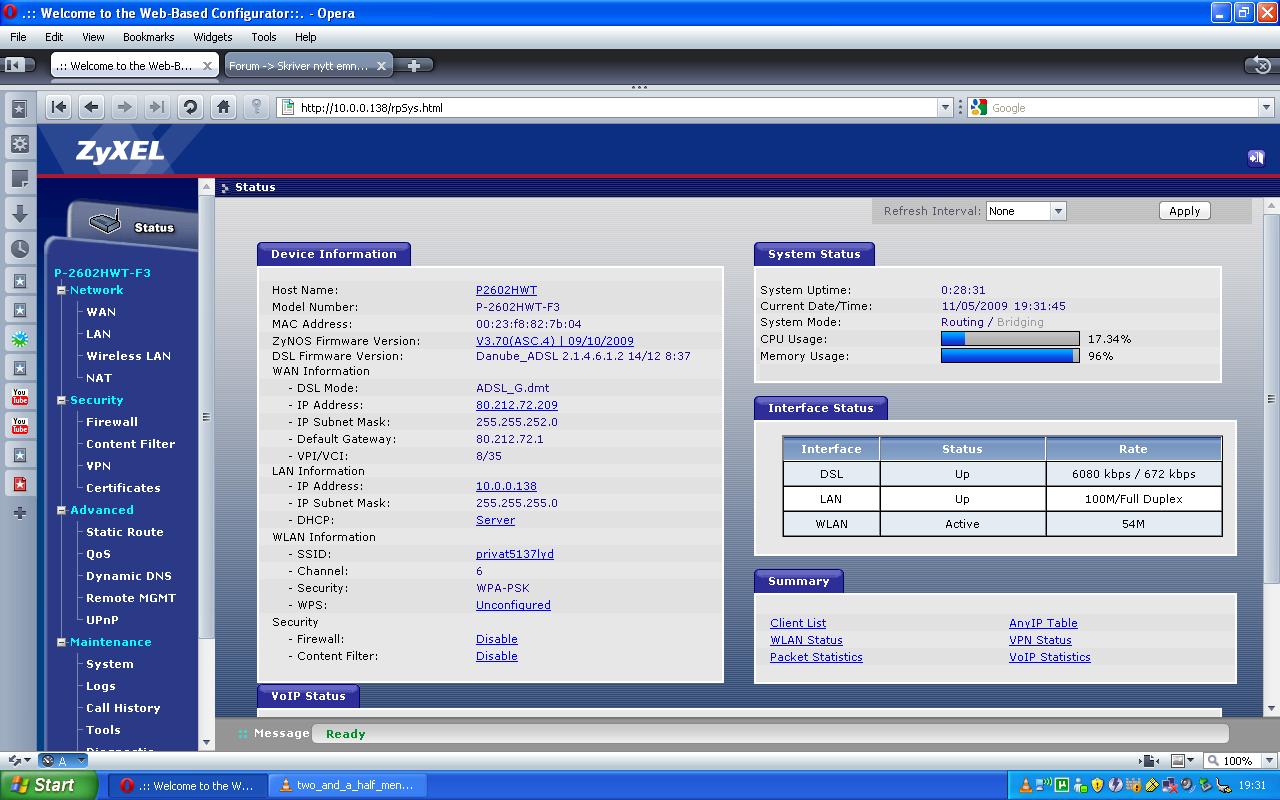The width and height of the screenshot is (1280, 800).
Task: Open the Refresh Interval dropdown
Action: point(1026,211)
